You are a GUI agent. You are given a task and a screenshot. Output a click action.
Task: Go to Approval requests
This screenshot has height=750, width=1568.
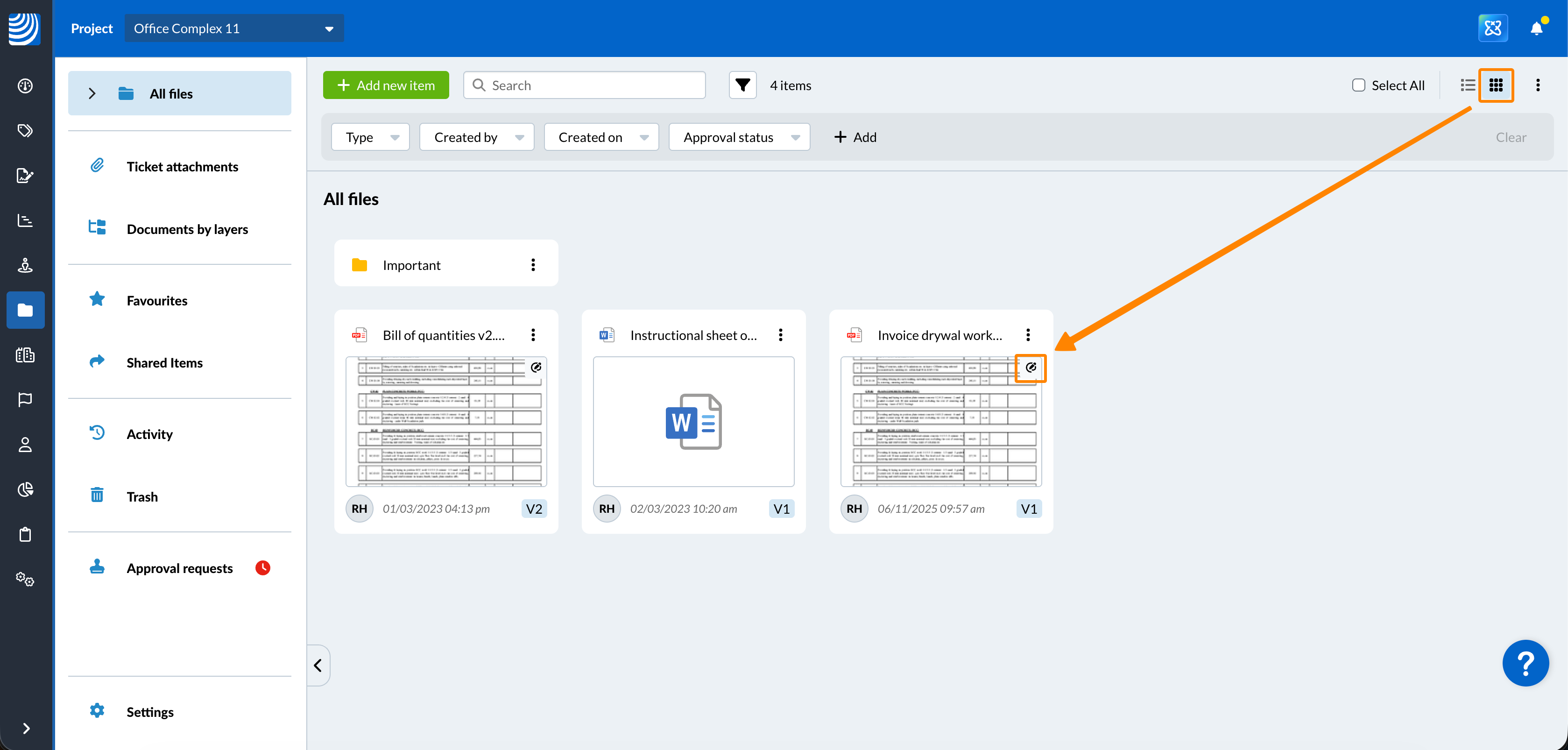tap(180, 568)
